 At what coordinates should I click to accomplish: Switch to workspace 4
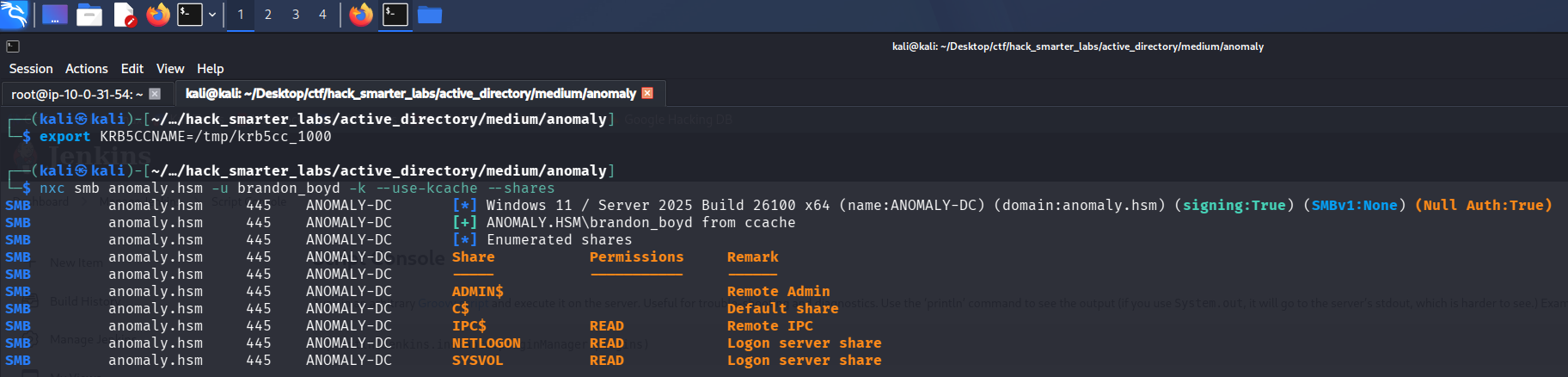pos(322,15)
